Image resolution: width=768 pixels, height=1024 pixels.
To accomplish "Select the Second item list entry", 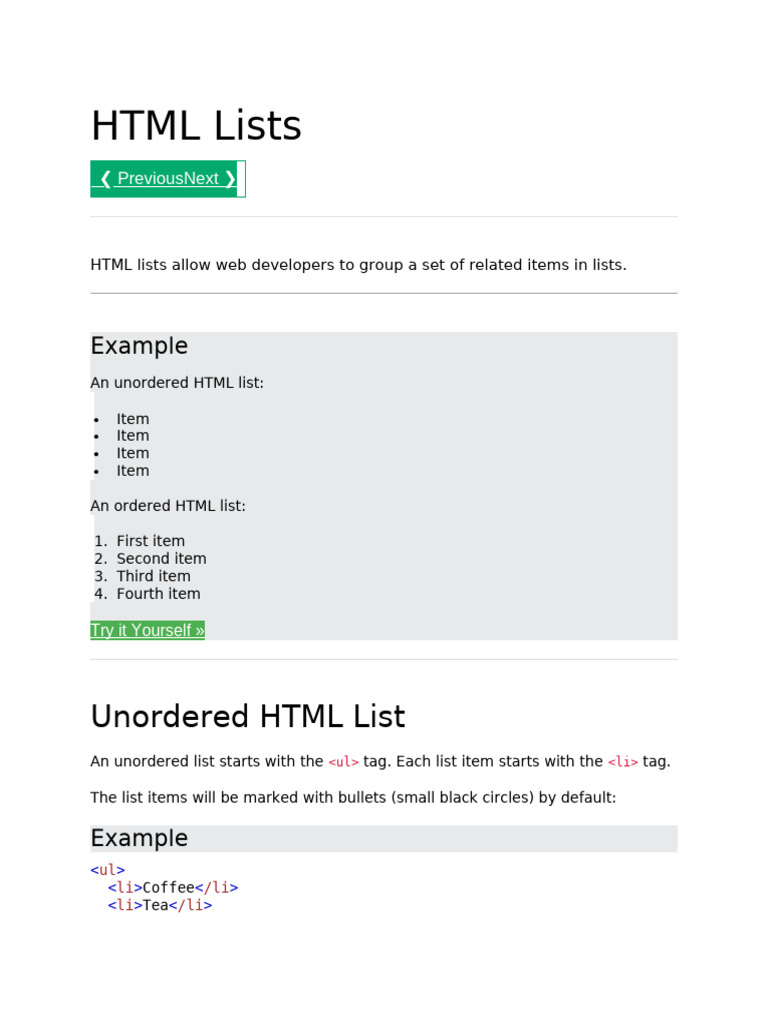I will pyautogui.click(x=161, y=559).
